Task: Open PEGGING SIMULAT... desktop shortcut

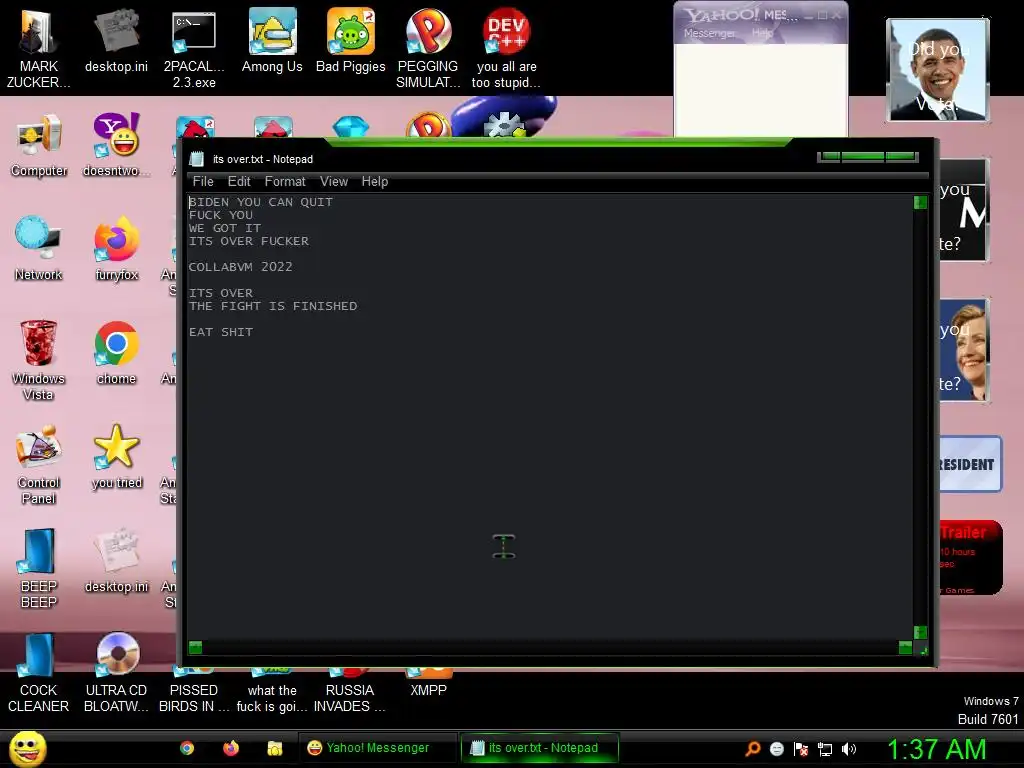Action: tap(428, 48)
